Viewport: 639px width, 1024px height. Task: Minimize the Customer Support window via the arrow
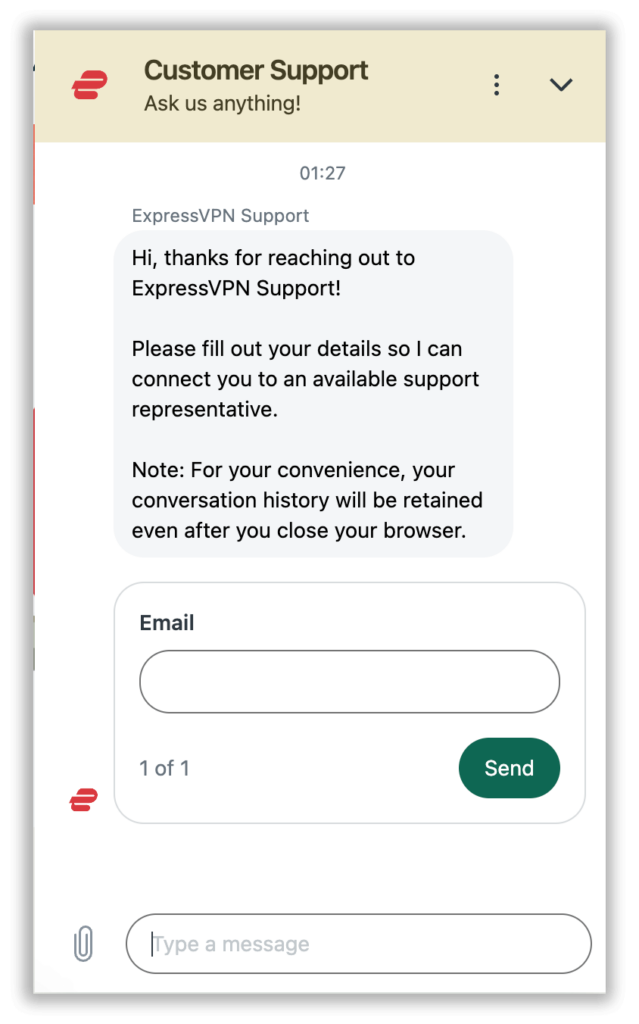click(561, 84)
